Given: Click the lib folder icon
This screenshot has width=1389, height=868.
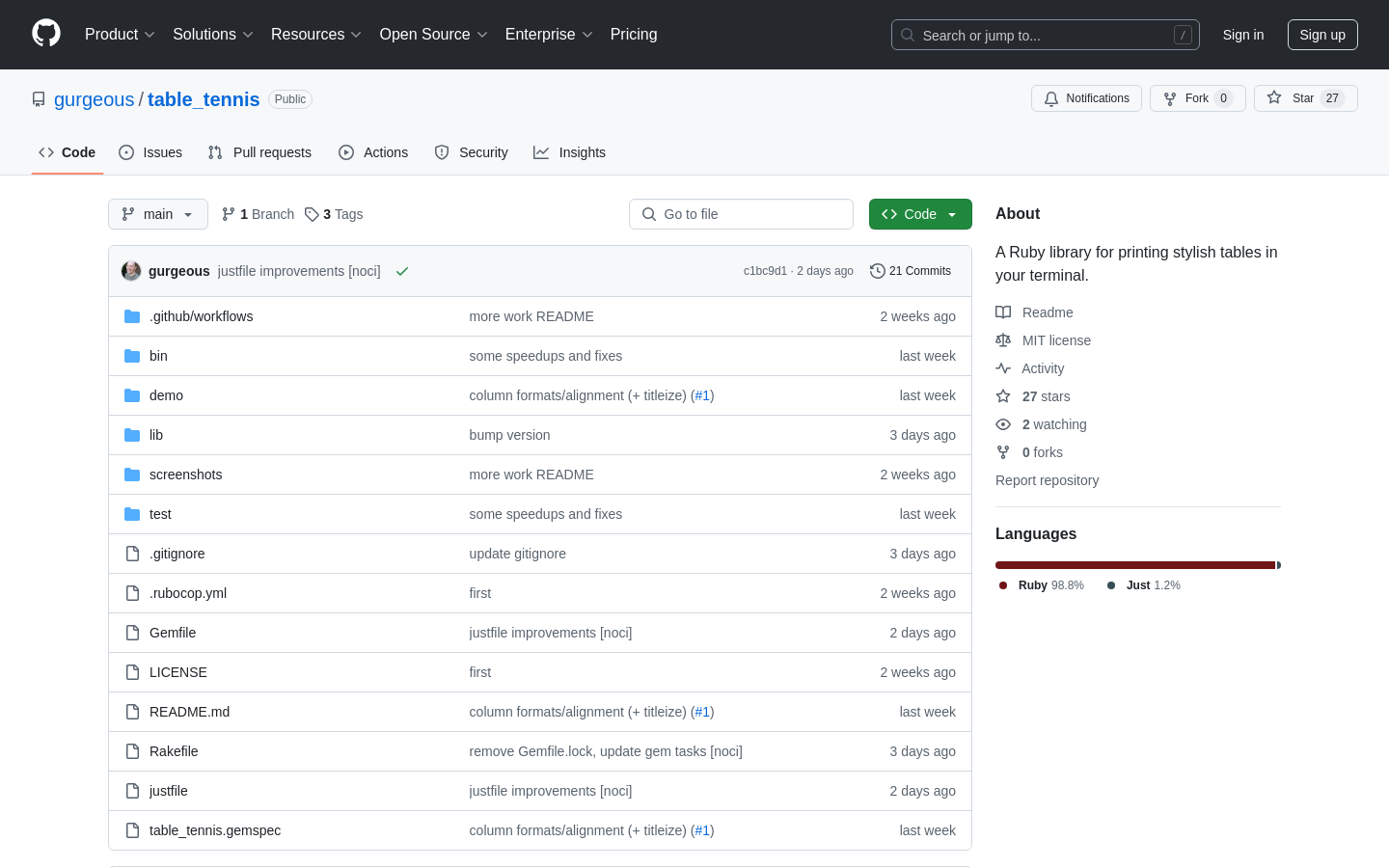Looking at the screenshot, I should [x=132, y=435].
